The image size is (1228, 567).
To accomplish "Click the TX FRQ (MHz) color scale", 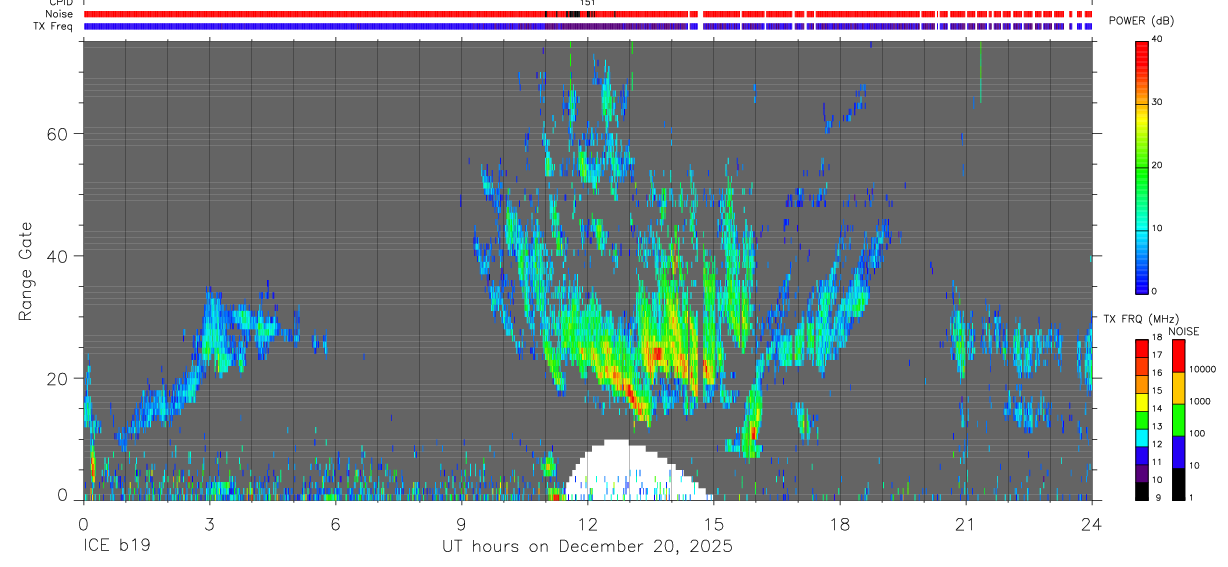I will 1142,419.
